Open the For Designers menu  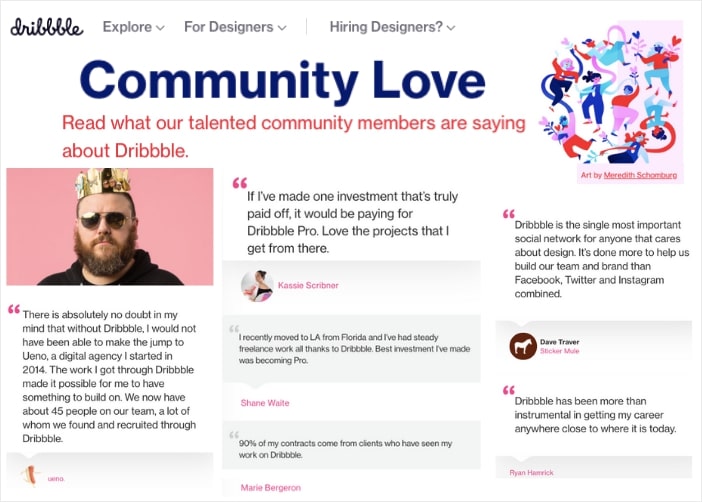click(235, 27)
